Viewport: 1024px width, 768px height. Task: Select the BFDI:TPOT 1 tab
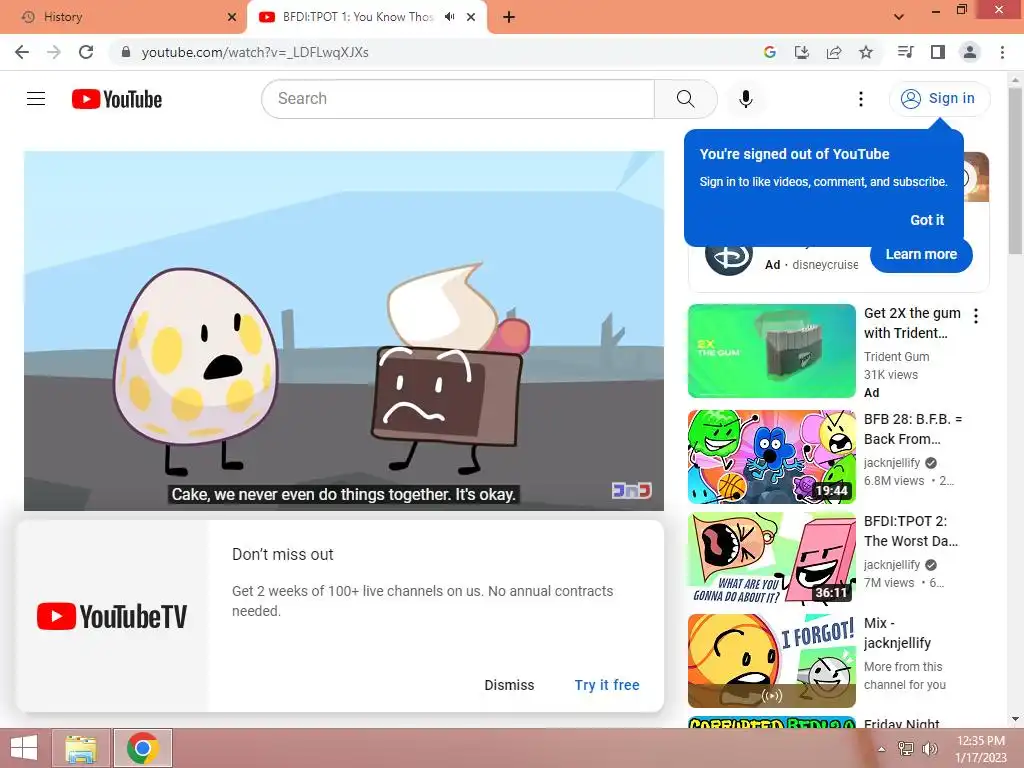pyautogui.click(x=356, y=17)
